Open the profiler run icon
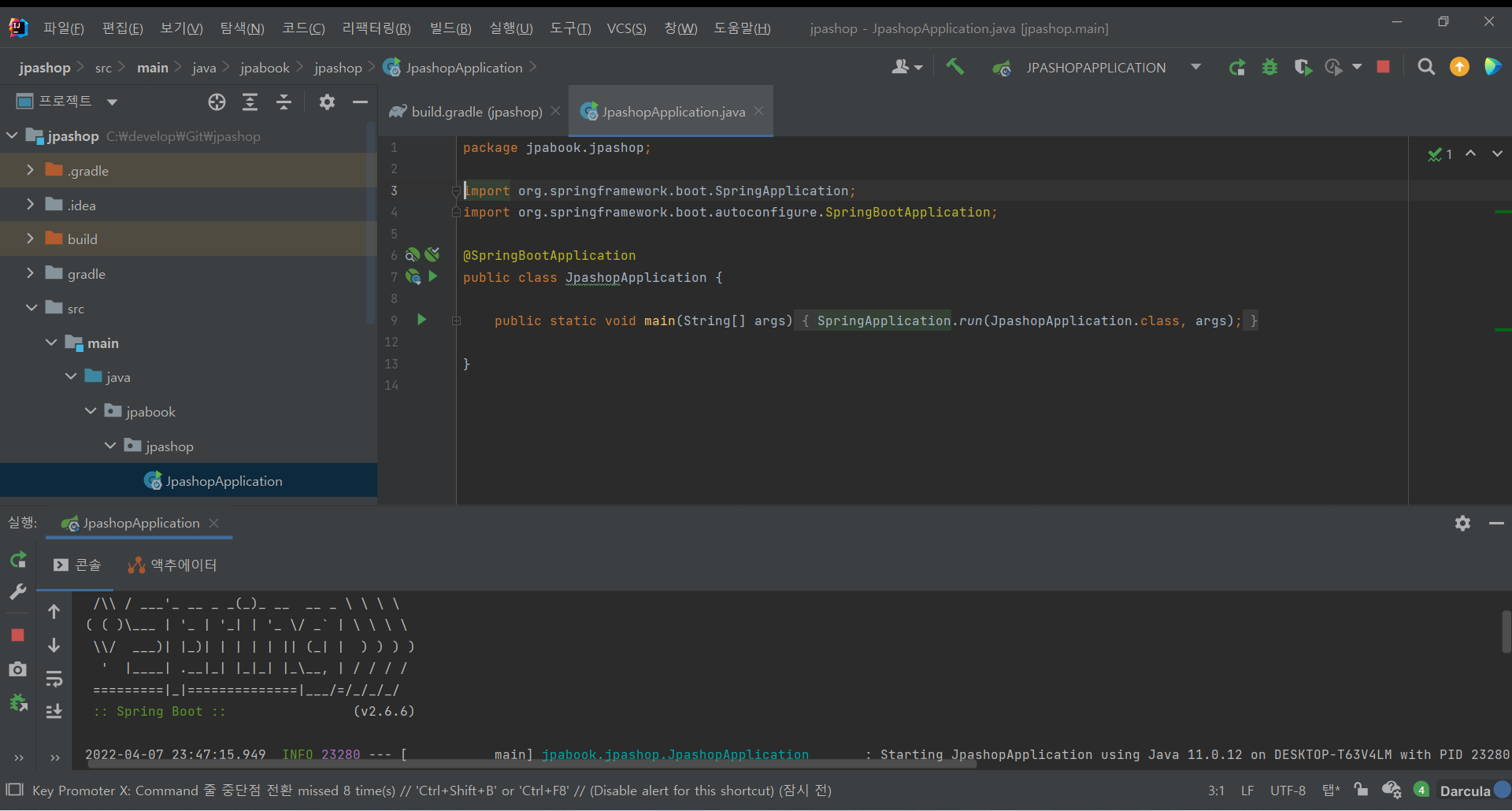The image size is (1512, 811). coord(1334,68)
